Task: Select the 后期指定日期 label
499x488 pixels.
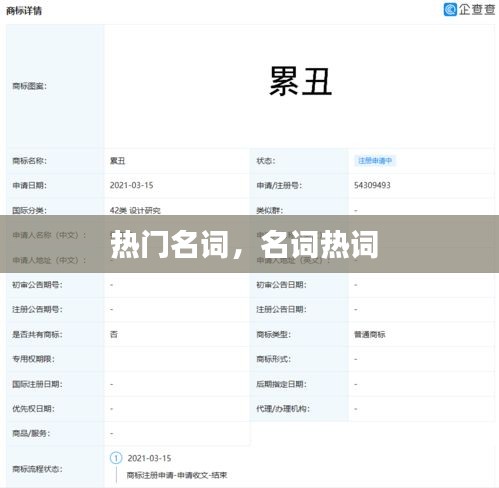Action: [x=281, y=384]
